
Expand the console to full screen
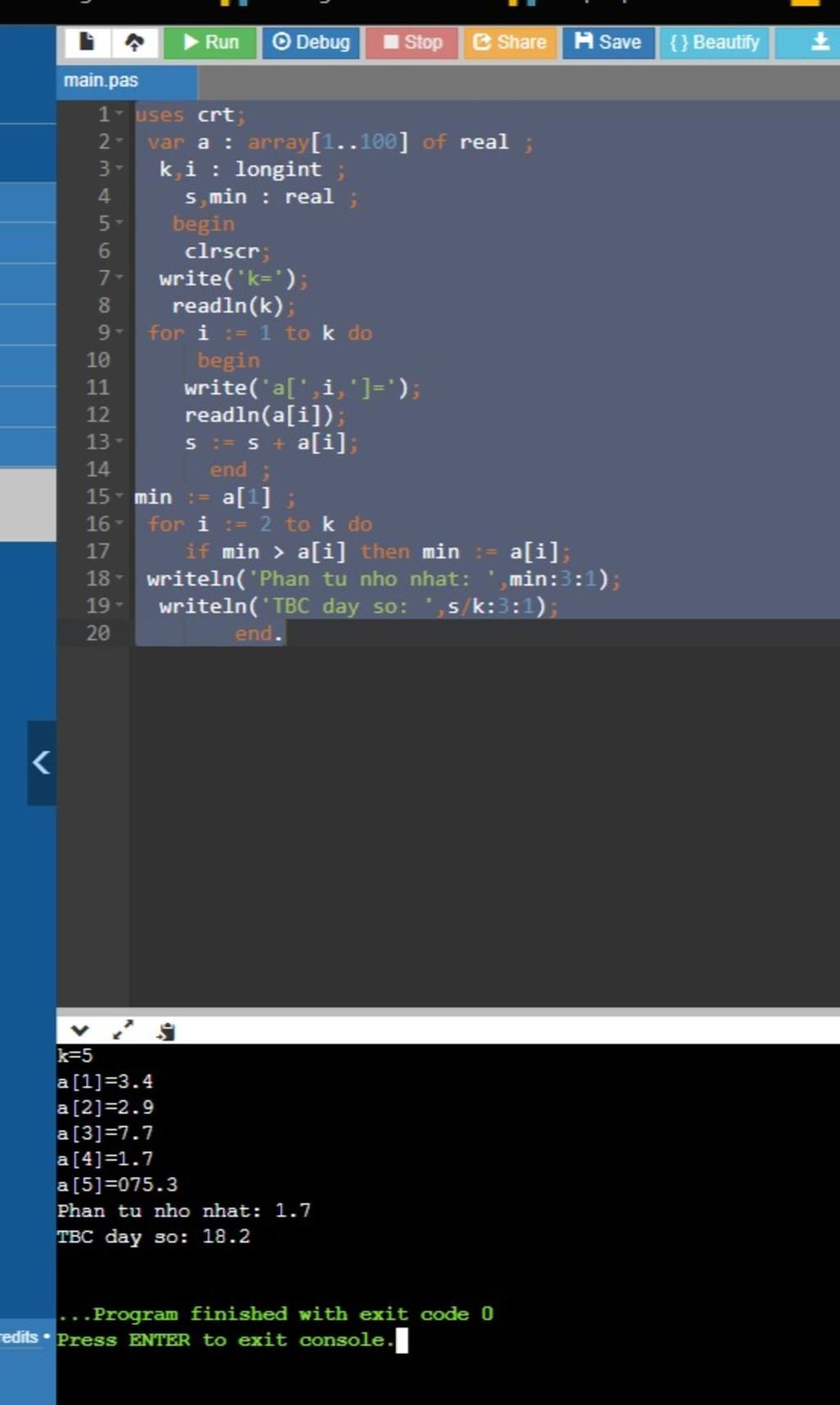click(x=122, y=1030)
